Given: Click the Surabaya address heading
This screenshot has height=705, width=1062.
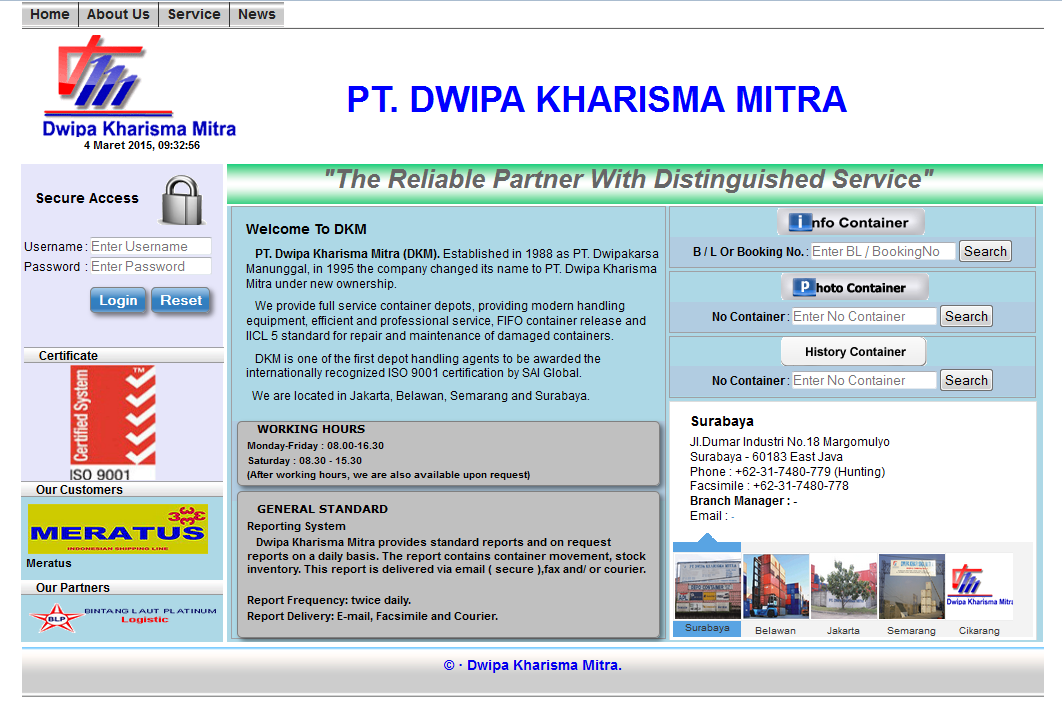Looking at the screenshot, I should (722, 421).
